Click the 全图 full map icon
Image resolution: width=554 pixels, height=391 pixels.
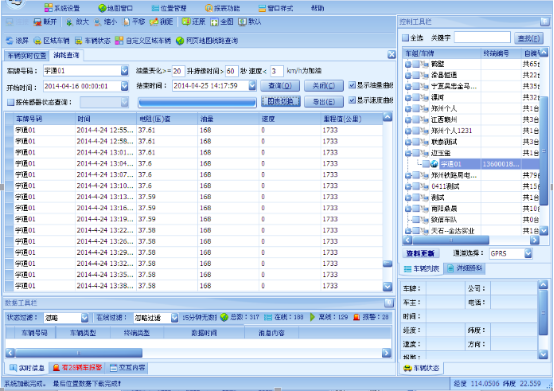214,22
